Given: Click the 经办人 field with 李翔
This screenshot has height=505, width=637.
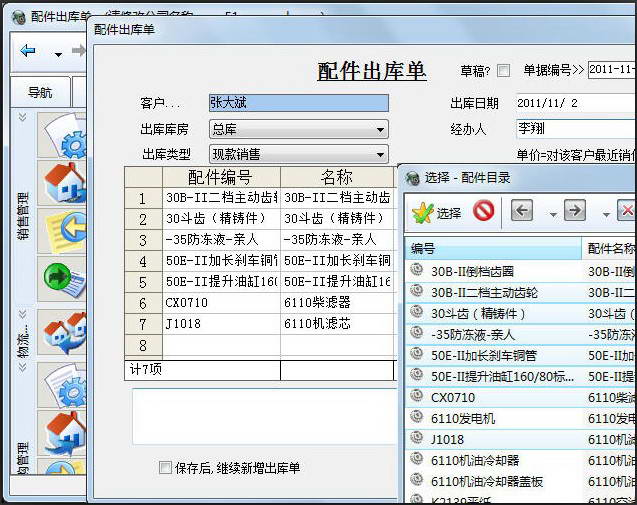Looking at the screenshot, I should 576,129.
